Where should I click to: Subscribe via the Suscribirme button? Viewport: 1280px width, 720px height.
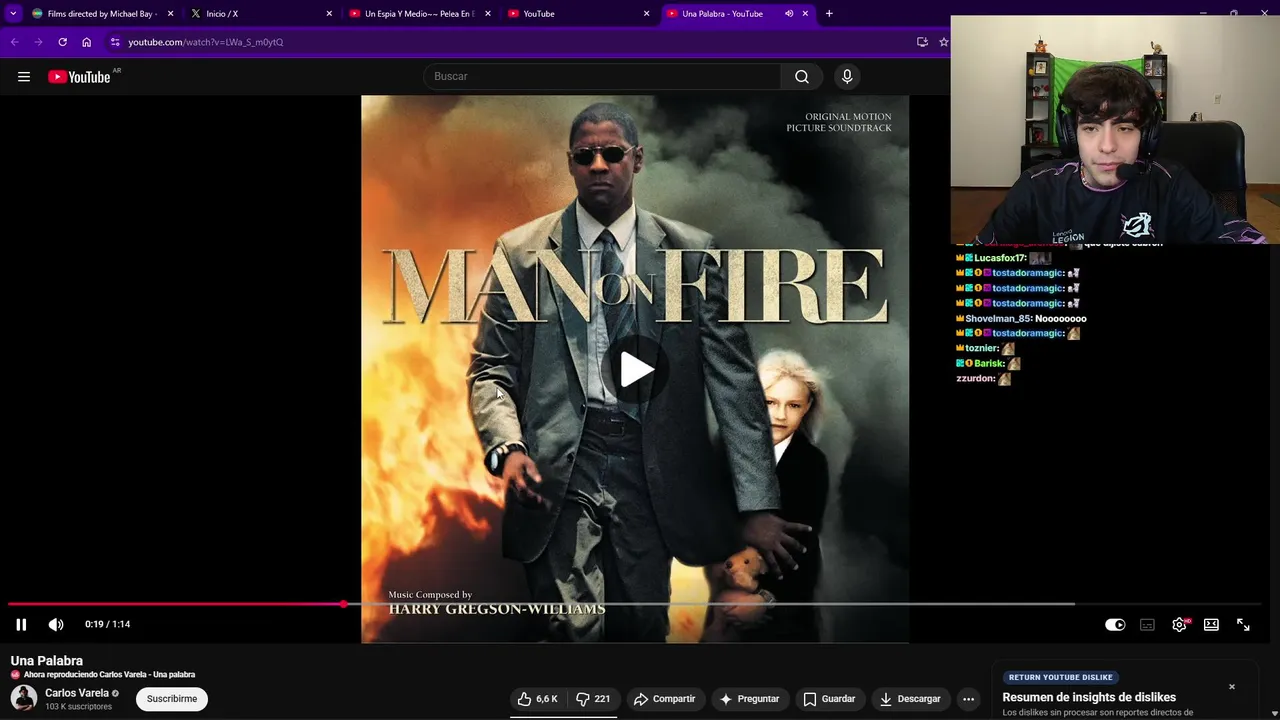click(x=172, y=699)
